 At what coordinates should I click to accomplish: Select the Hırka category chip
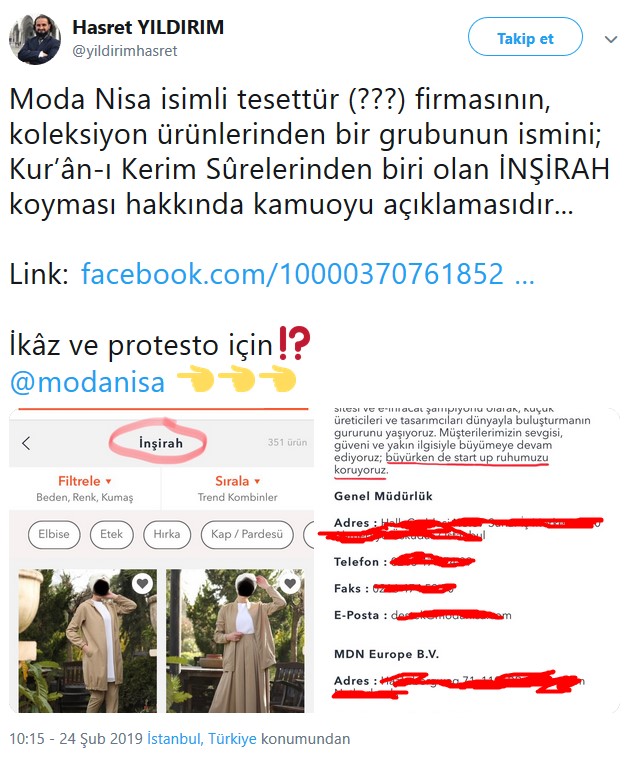[167, 534]
